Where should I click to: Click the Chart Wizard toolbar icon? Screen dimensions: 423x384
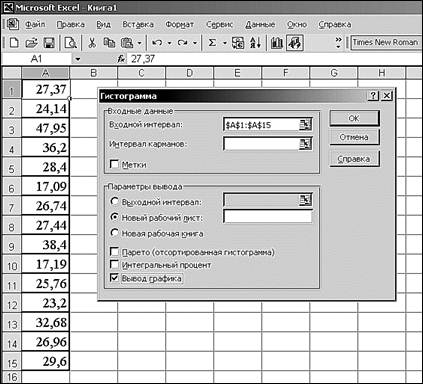pos(277,43)
